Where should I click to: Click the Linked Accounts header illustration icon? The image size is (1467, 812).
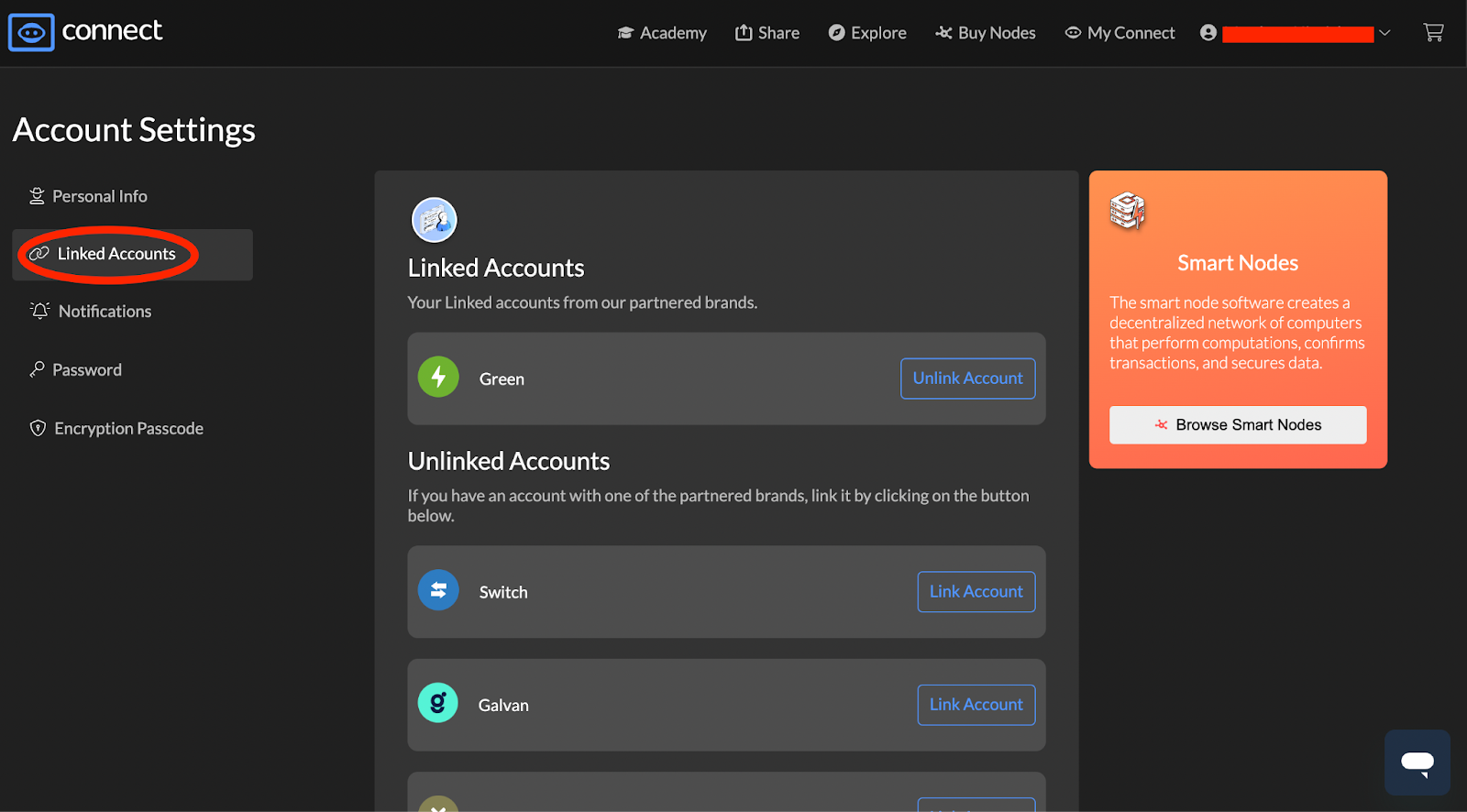(x=435, y=220)
